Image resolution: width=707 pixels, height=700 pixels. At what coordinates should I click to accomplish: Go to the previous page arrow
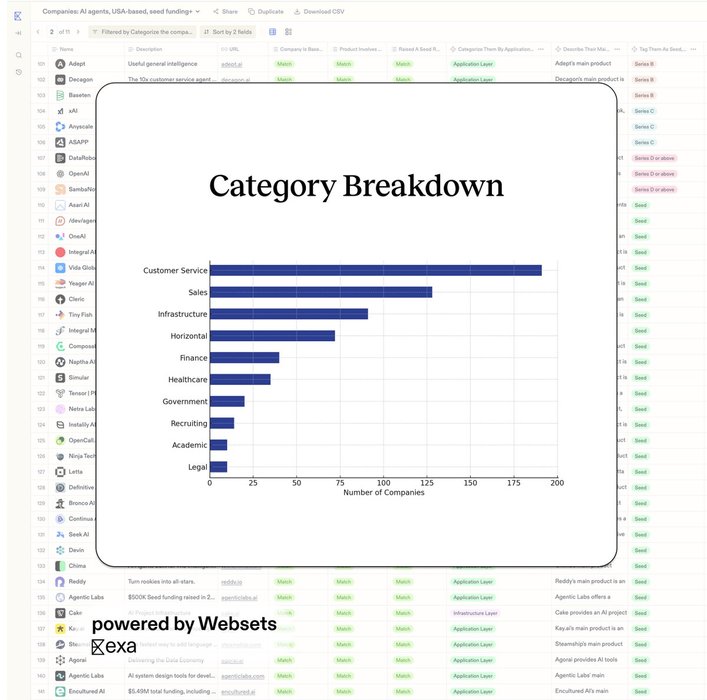click(x=38, y=32)
